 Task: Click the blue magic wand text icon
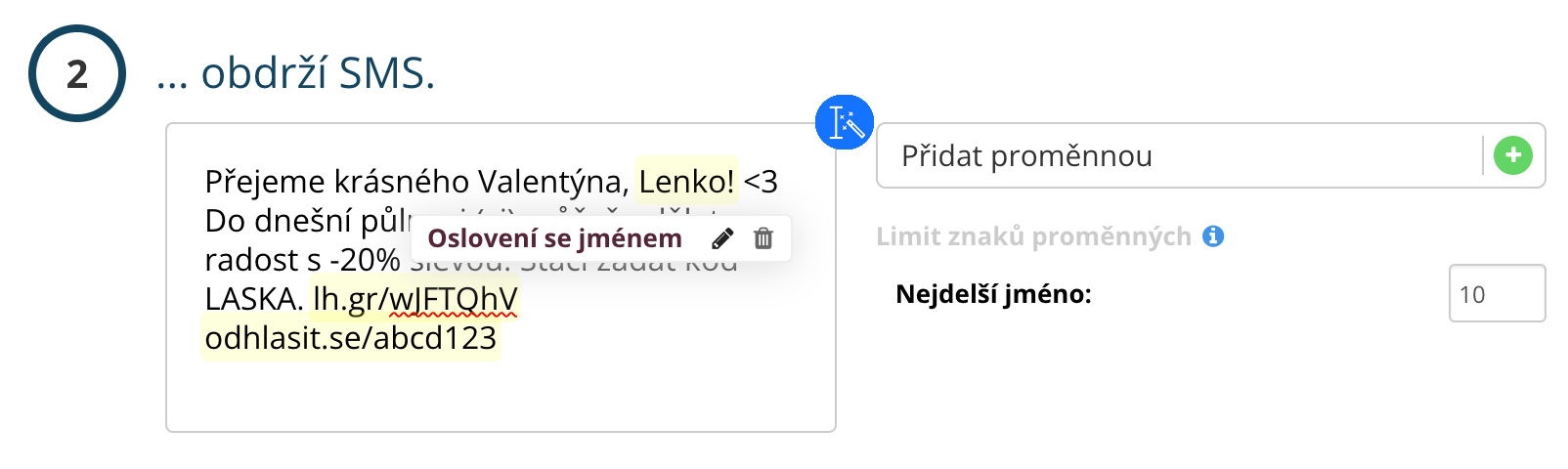tap(844, 122)
